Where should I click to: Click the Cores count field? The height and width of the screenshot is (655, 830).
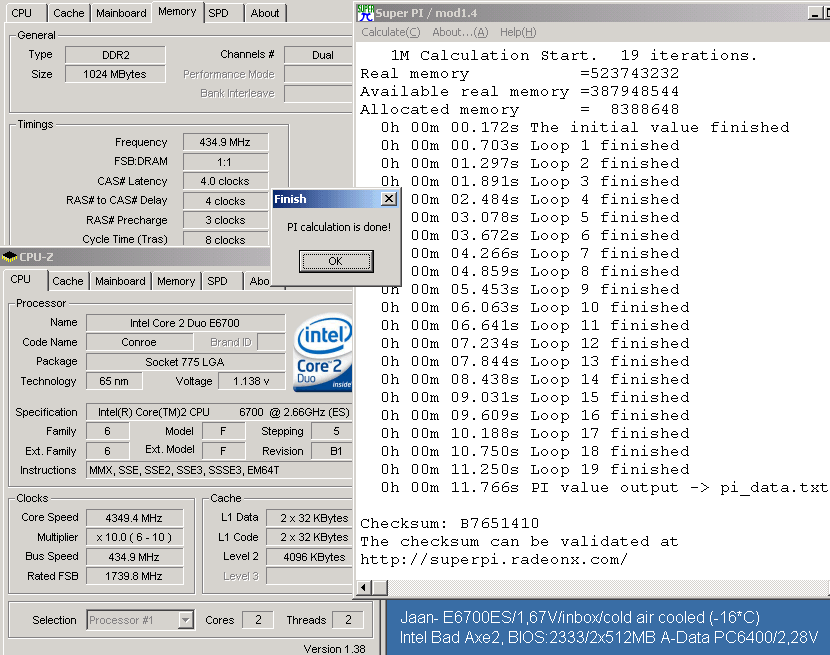(258, 620)
